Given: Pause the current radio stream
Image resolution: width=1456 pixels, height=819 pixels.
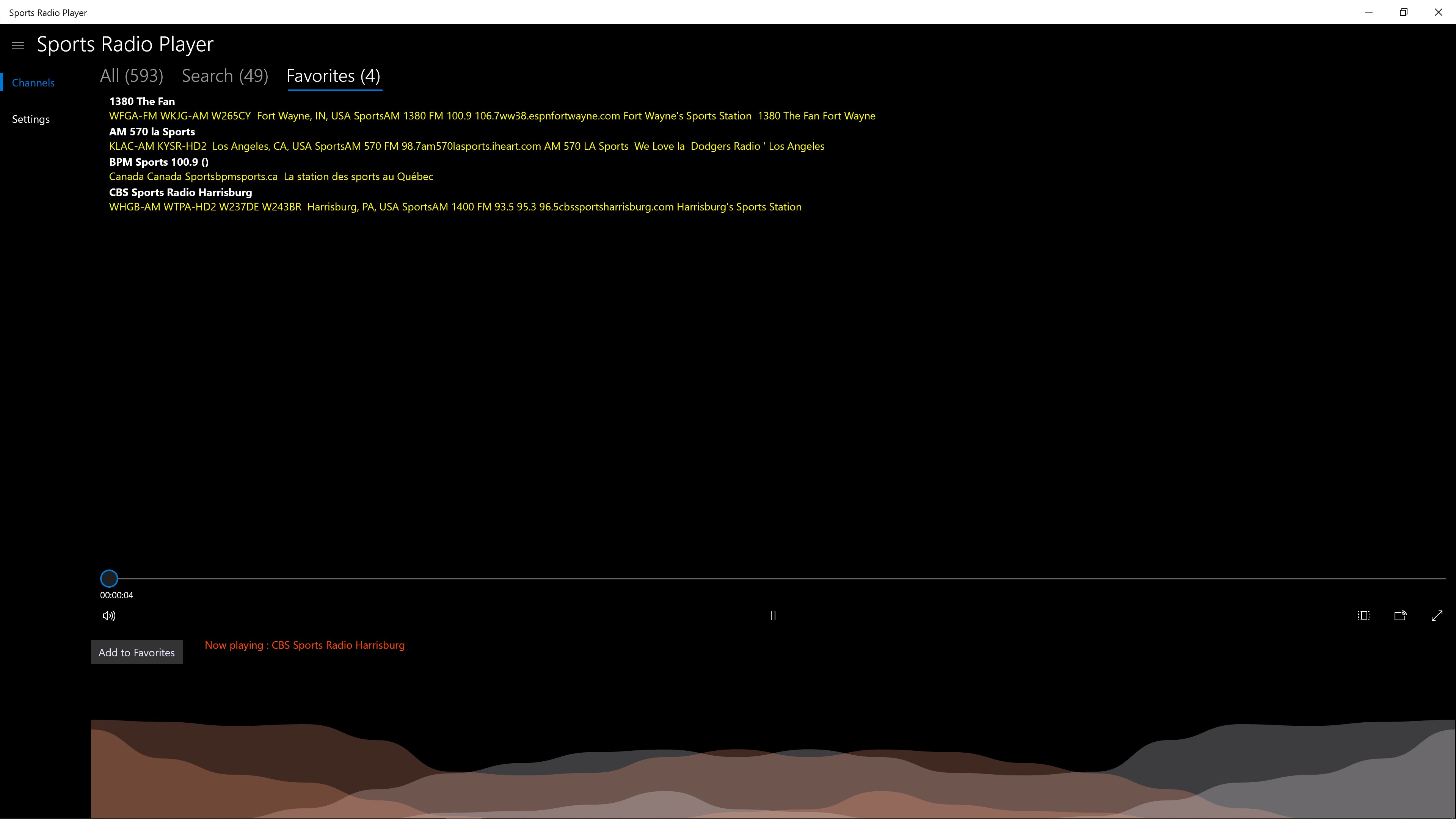Looking at the screenshot, I should point(773,615).
